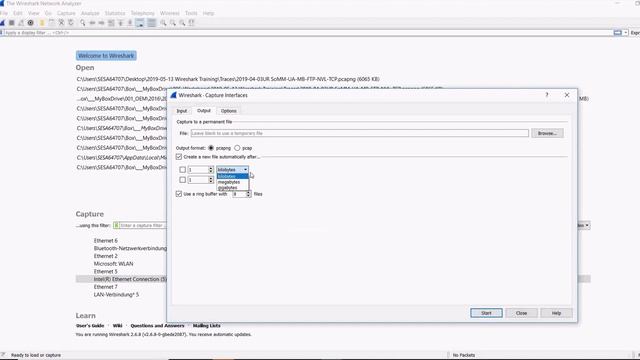Click the display filter bookmark icon

point(2,33)
